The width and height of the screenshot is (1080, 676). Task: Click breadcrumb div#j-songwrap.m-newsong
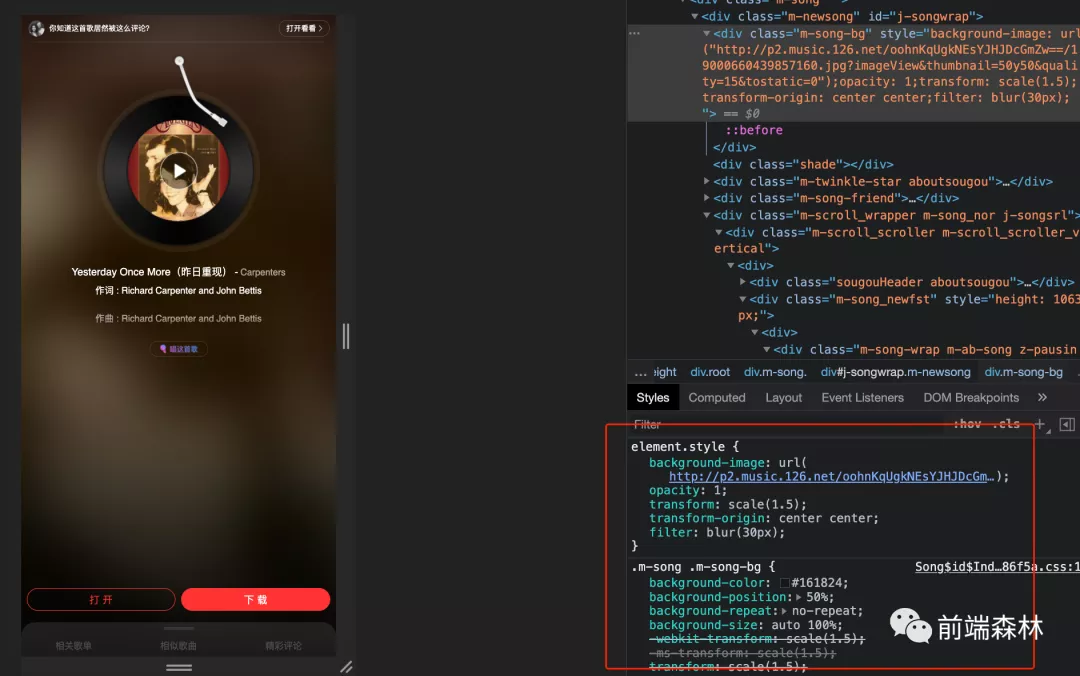[x=895, y=372]
